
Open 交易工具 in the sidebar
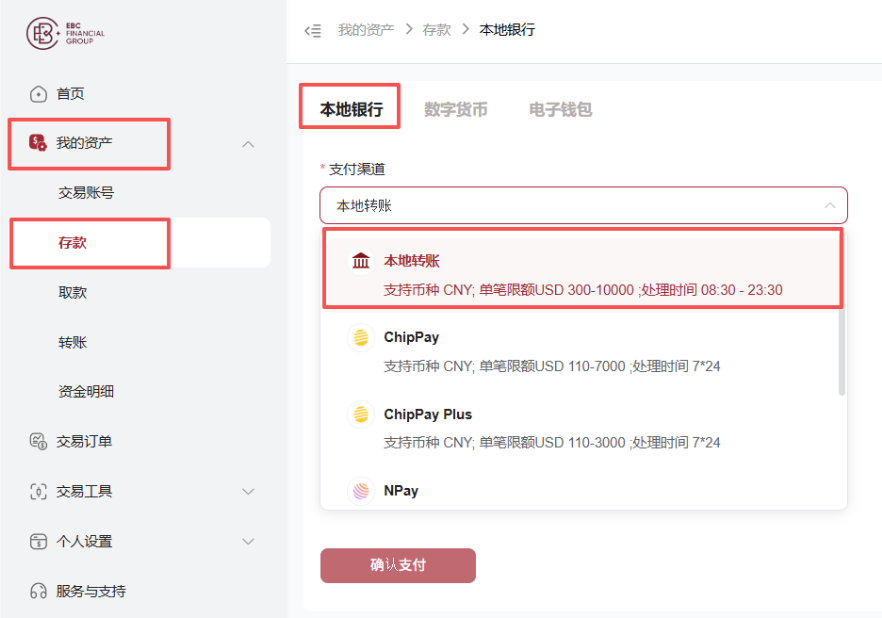click(84, 491)
